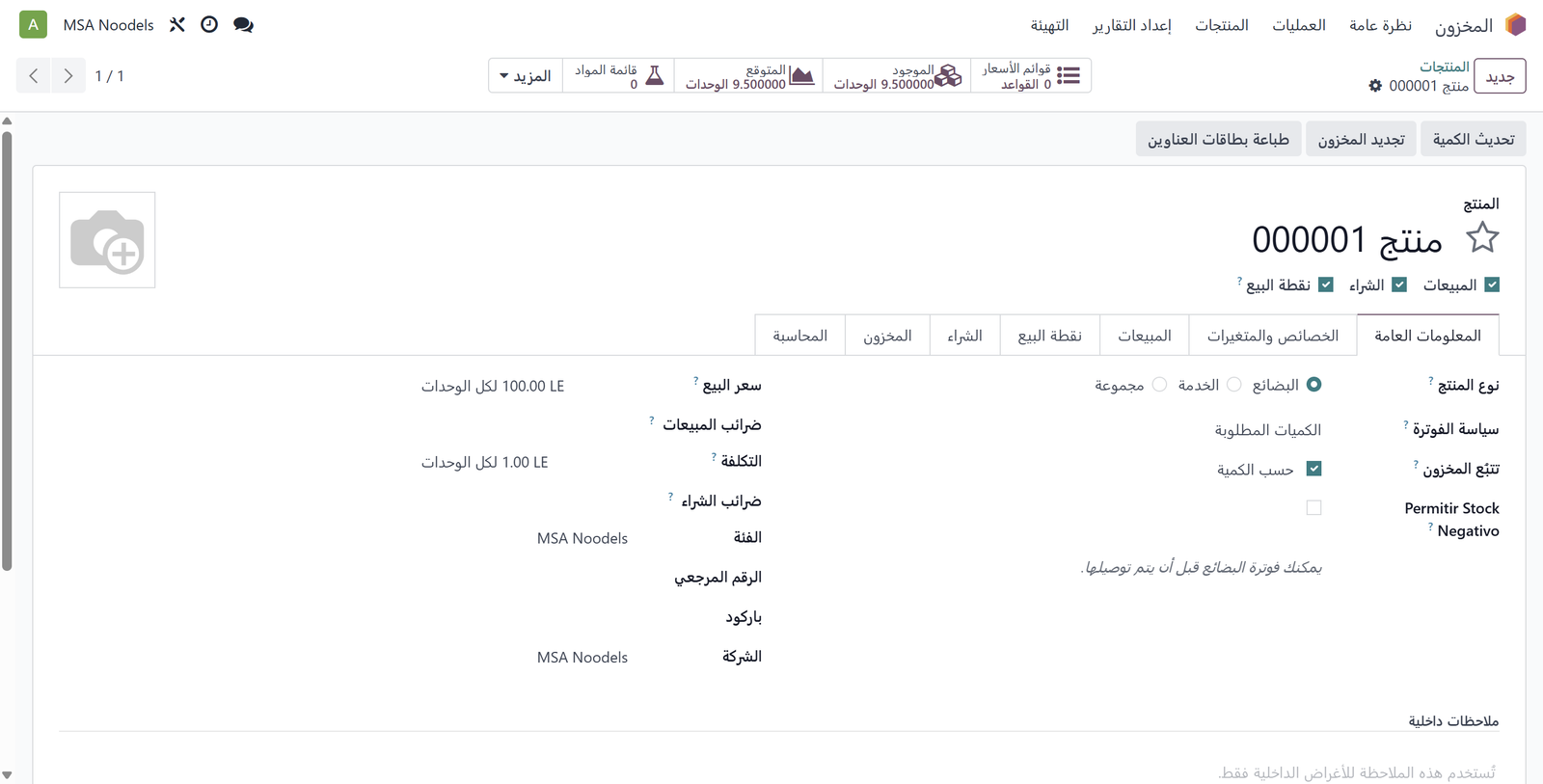The height and width of the screenshot is (784, 1543).
Task: Click the internal notes text area
Action: coord(779,772)
